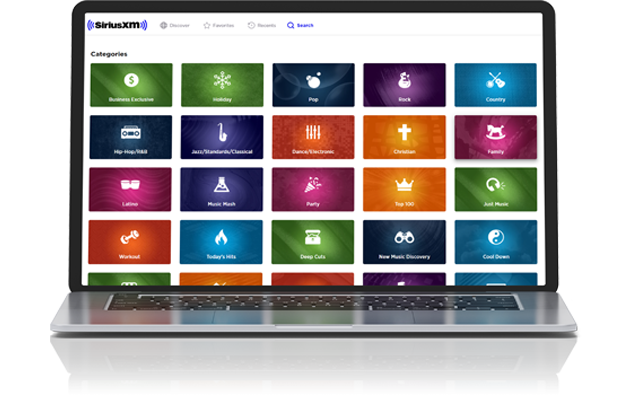Select the Dance/Electronic mixer tile
Screen dimensions: 631x405
313,137
